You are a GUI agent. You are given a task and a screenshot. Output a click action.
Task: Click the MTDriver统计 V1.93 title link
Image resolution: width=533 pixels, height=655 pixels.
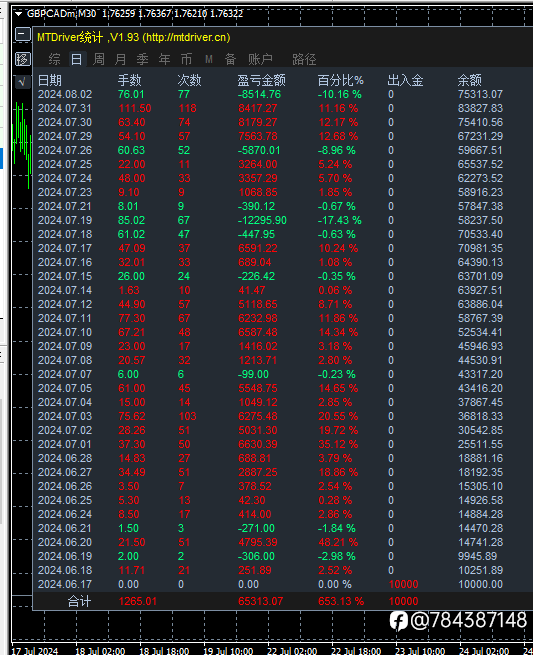(x=134, y=37)
